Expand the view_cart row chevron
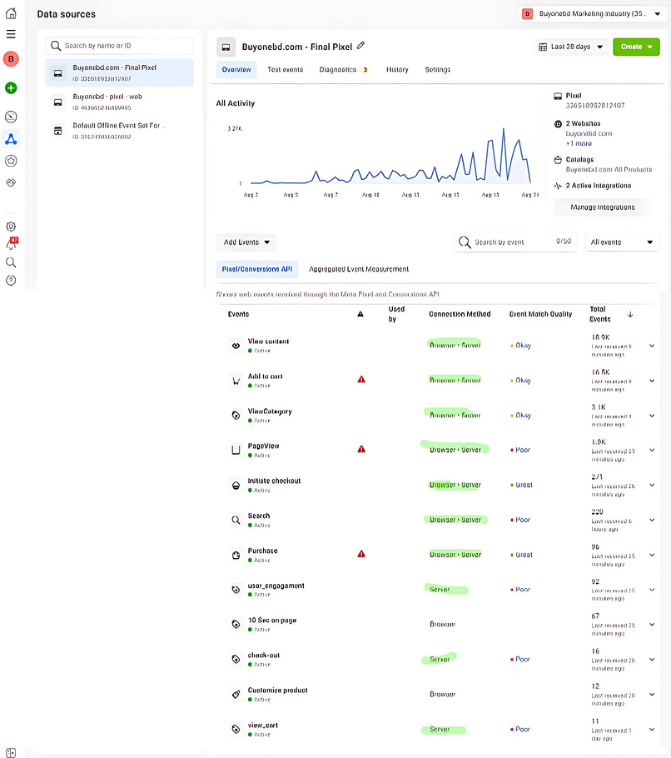 652,729
